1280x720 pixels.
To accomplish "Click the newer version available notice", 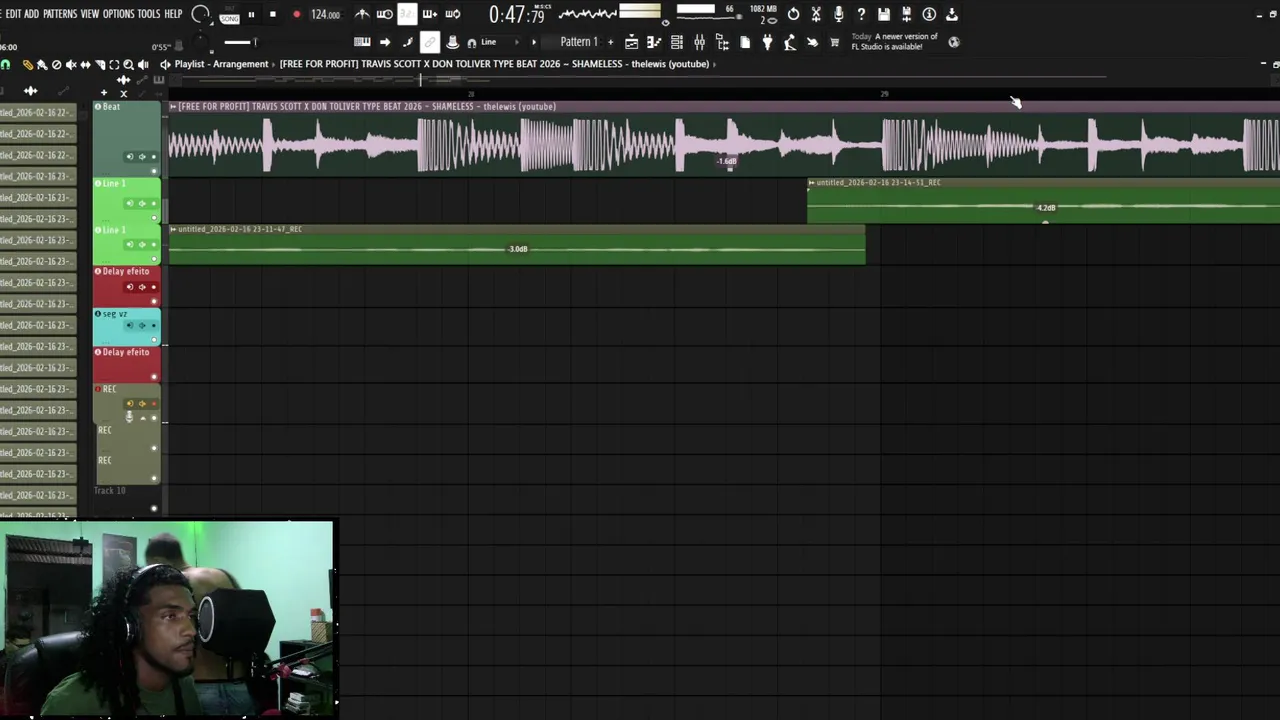I will (x=895, y=42).
